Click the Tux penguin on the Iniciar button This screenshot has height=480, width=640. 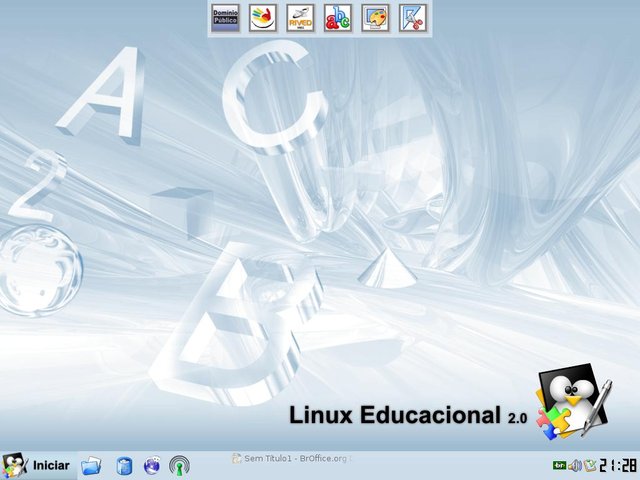point(14,465)
